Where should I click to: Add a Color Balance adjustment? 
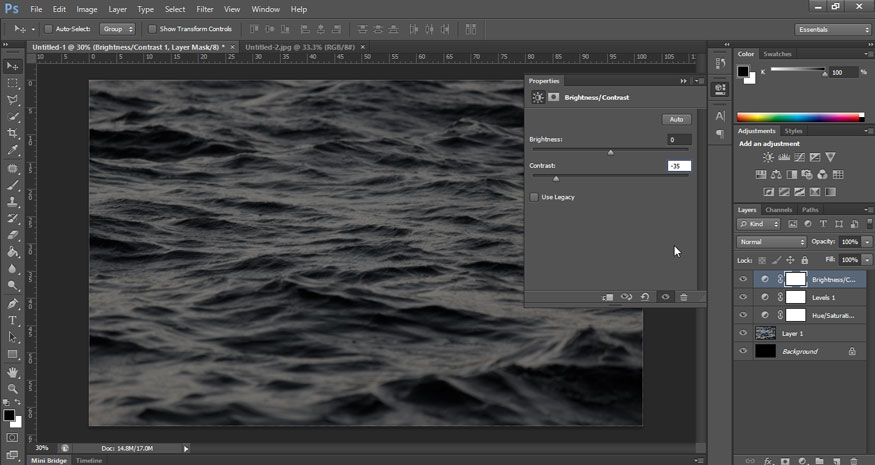[776, 175]
